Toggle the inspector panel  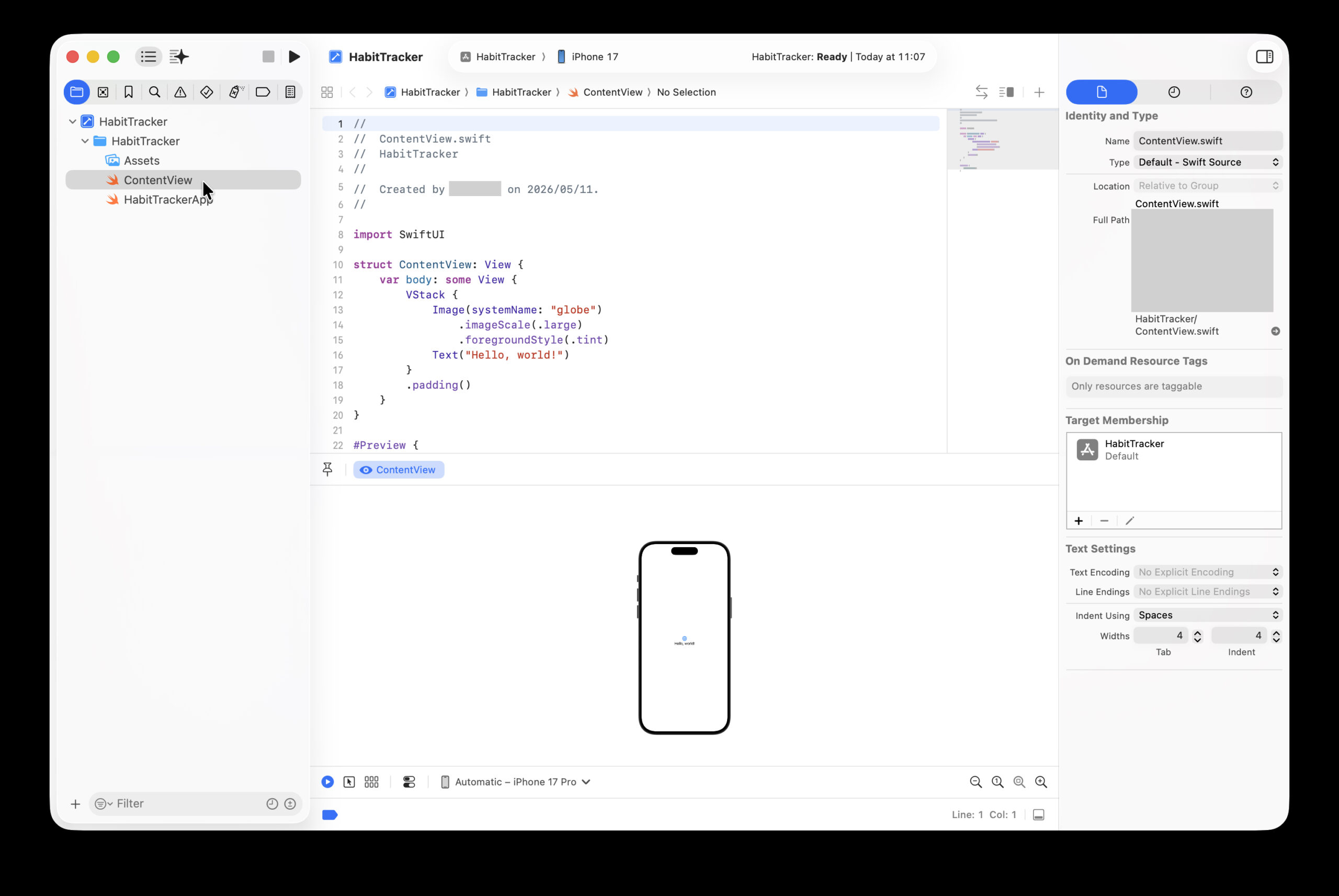[x=1264, y=56]
